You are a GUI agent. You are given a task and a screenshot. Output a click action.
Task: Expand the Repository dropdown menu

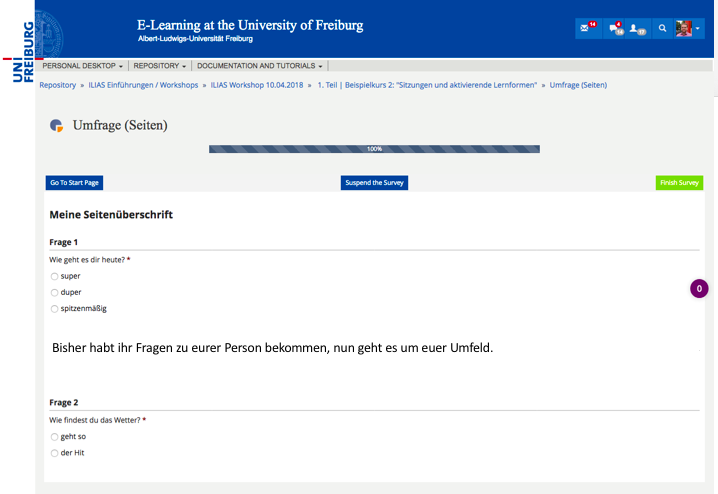pyautogui.click(x=160, y=66)
